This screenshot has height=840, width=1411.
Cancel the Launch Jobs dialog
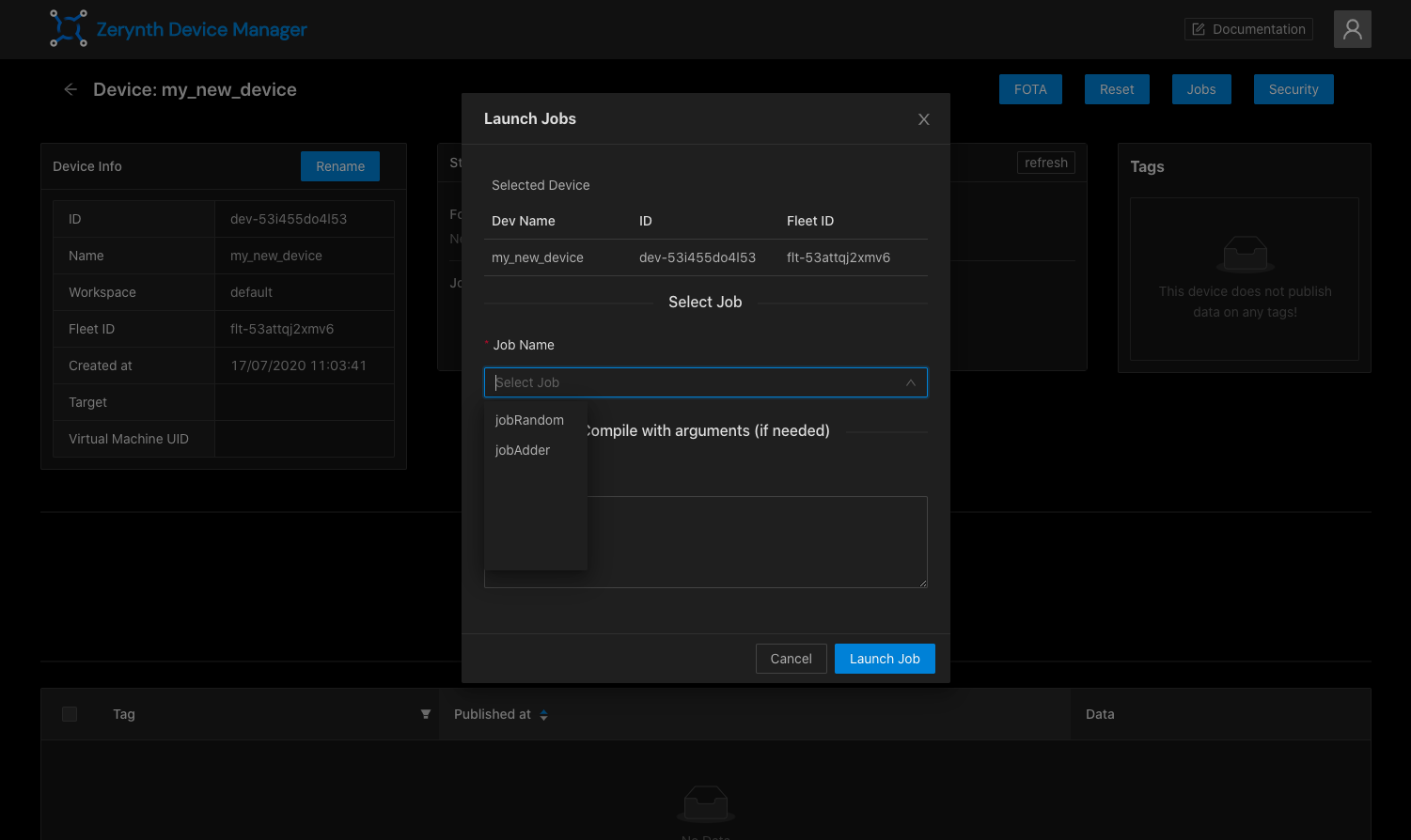(791, 659)
